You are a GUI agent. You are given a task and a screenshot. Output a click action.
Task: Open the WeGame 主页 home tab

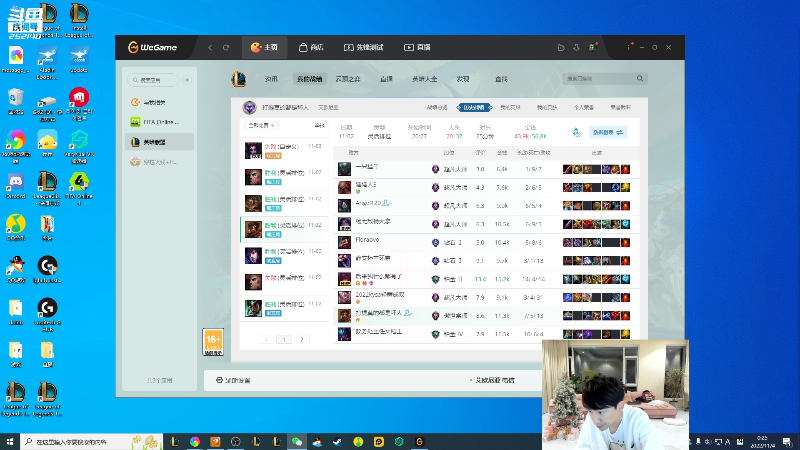pos(264,47)
